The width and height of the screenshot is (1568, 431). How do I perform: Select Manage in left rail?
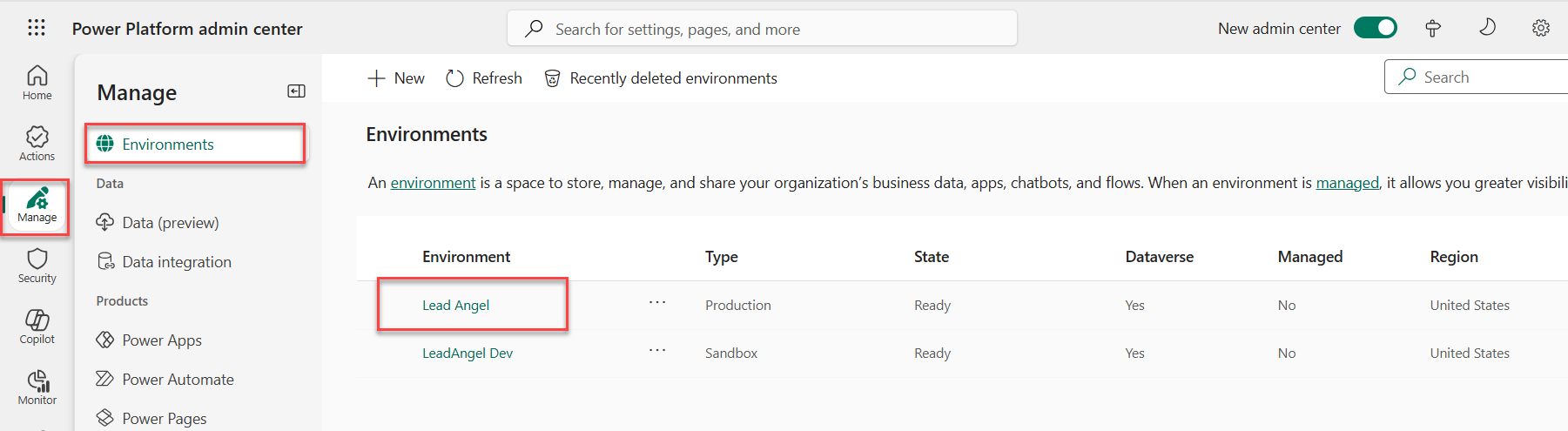(37, 206)
